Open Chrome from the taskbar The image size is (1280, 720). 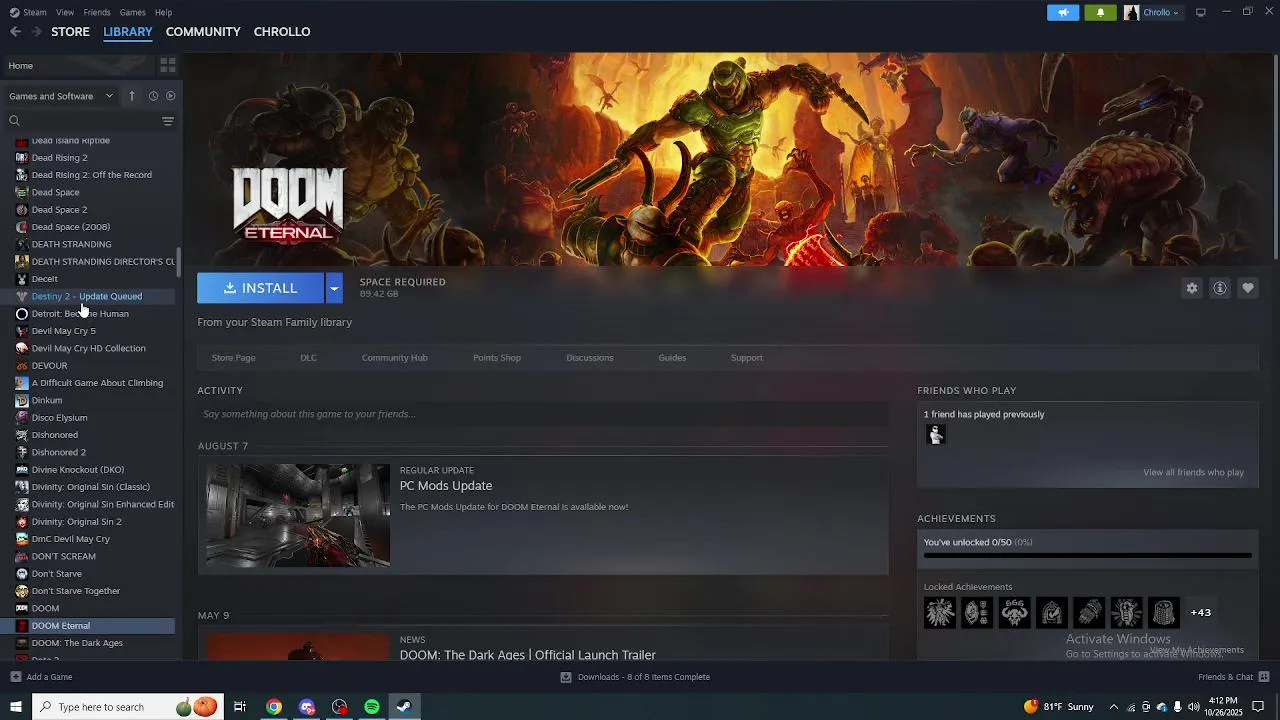[274, 707]
